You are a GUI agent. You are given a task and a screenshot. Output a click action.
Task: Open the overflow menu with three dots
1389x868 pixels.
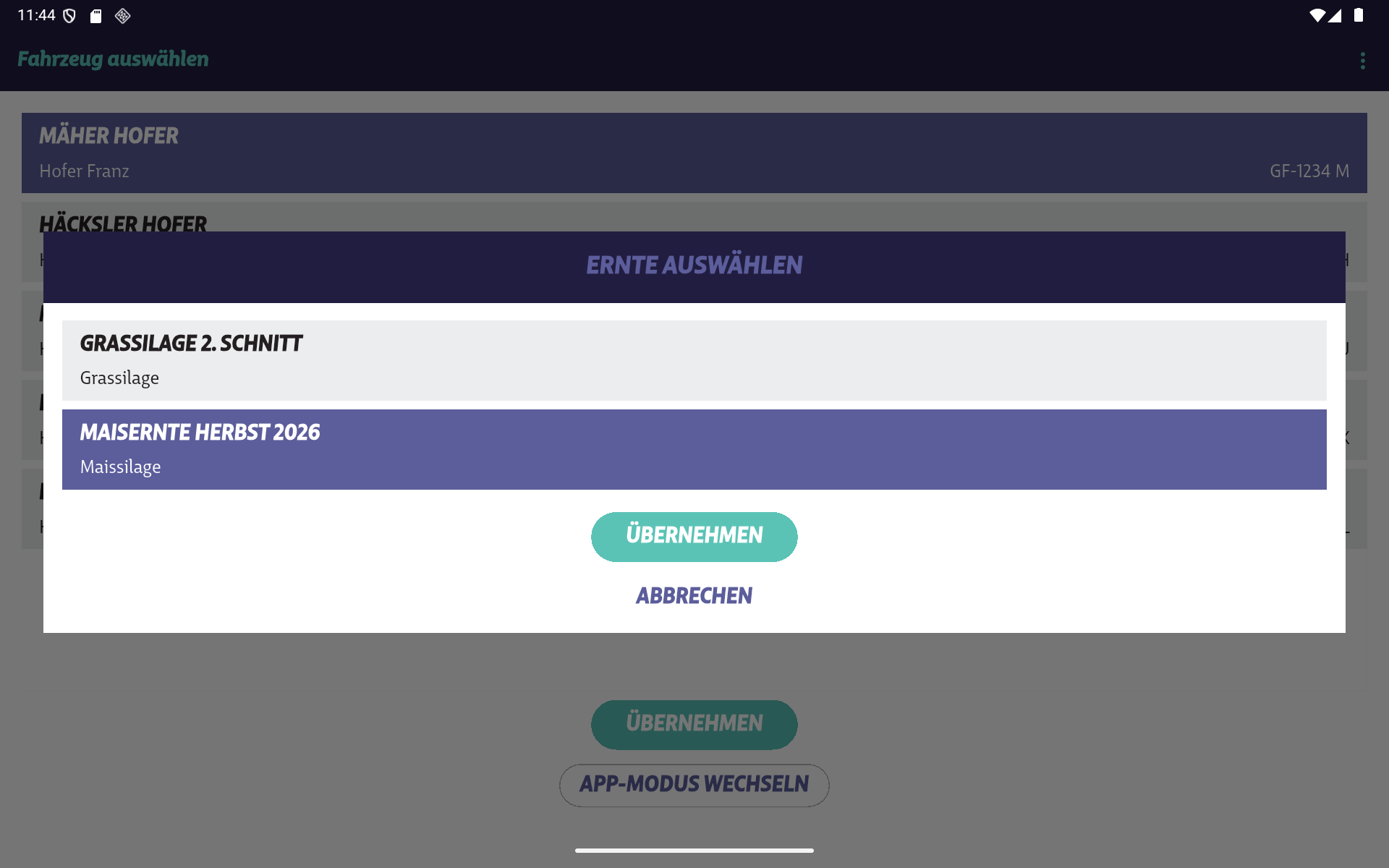point(1363,59)
